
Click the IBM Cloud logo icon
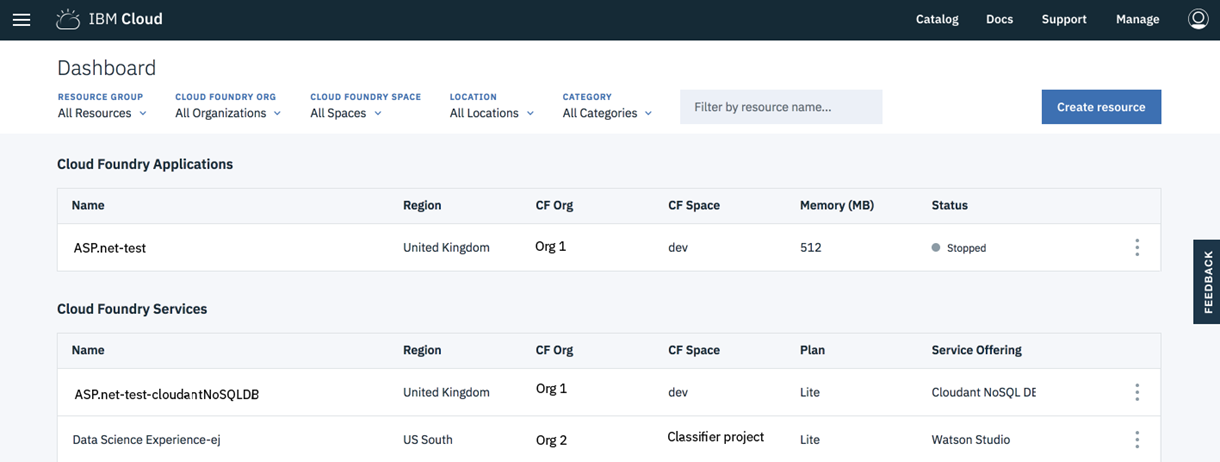[68, 19]
